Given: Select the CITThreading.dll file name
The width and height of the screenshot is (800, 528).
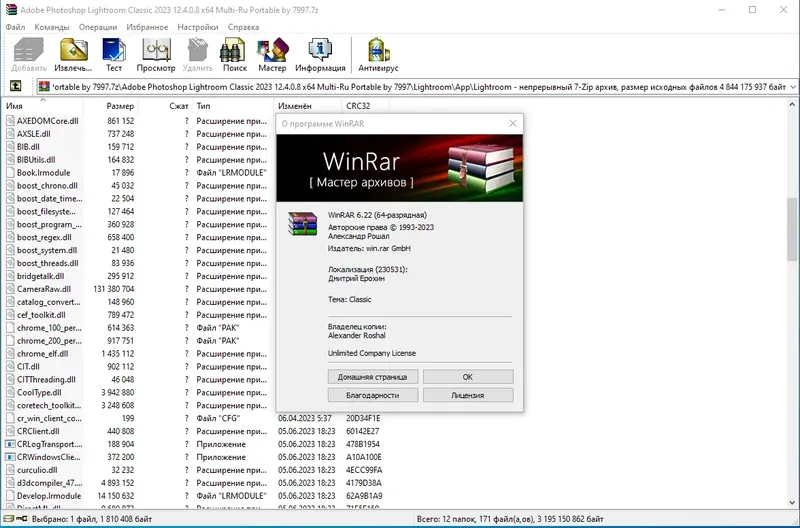Looking at the screenshot, I should (46, 380).
